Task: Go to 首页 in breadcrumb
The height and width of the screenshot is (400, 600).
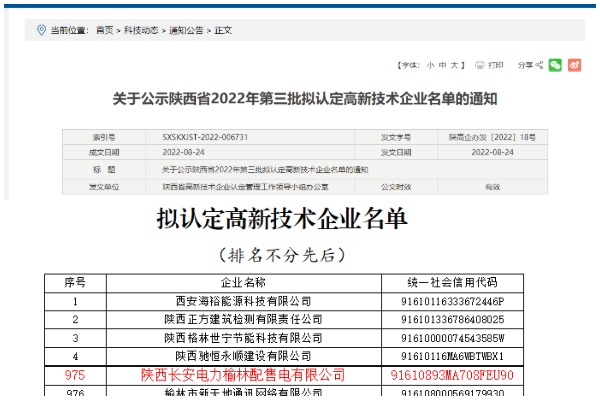Action: tap(104, 30)
